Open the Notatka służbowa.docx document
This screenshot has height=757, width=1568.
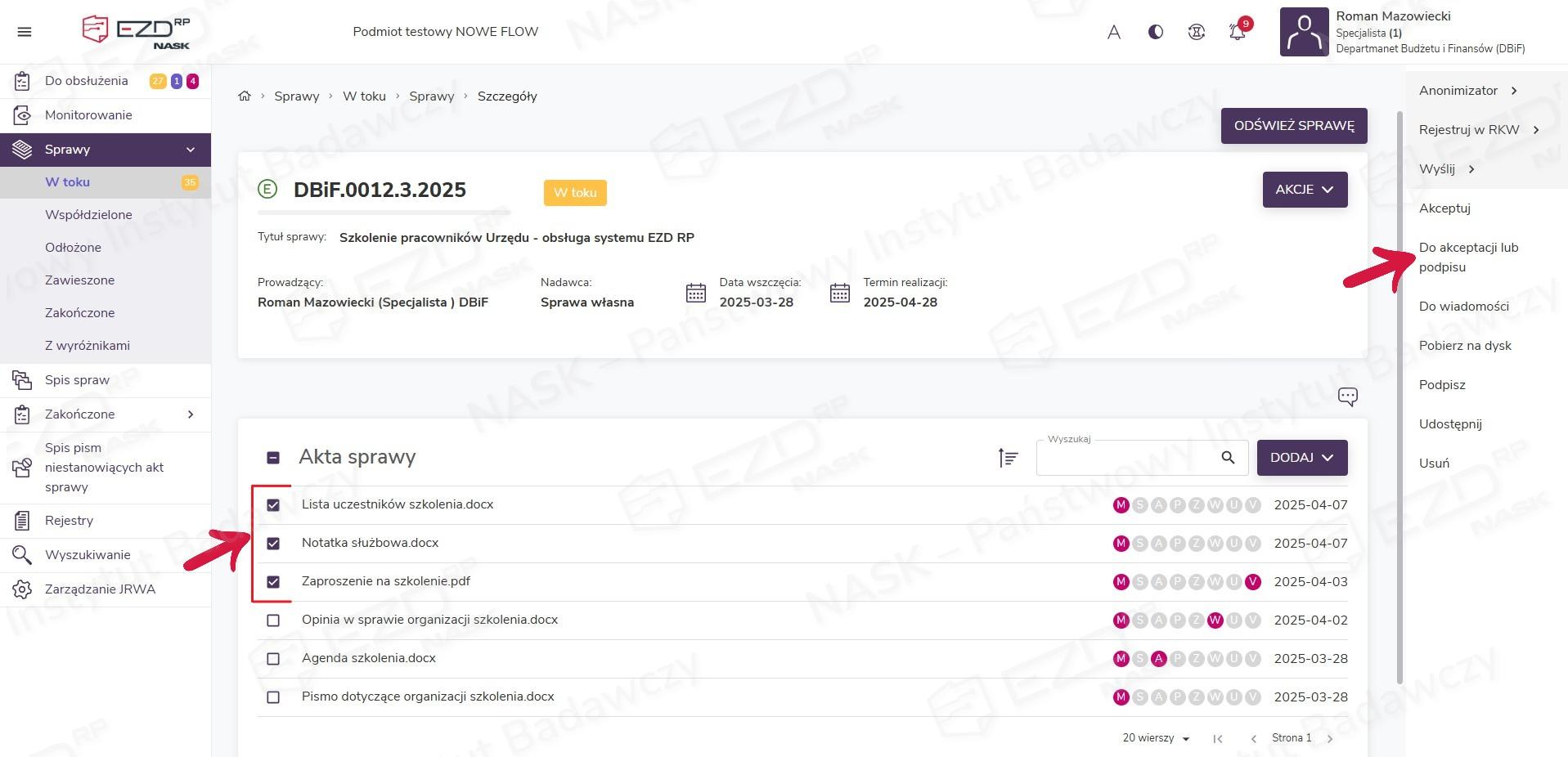pos(370,543)
